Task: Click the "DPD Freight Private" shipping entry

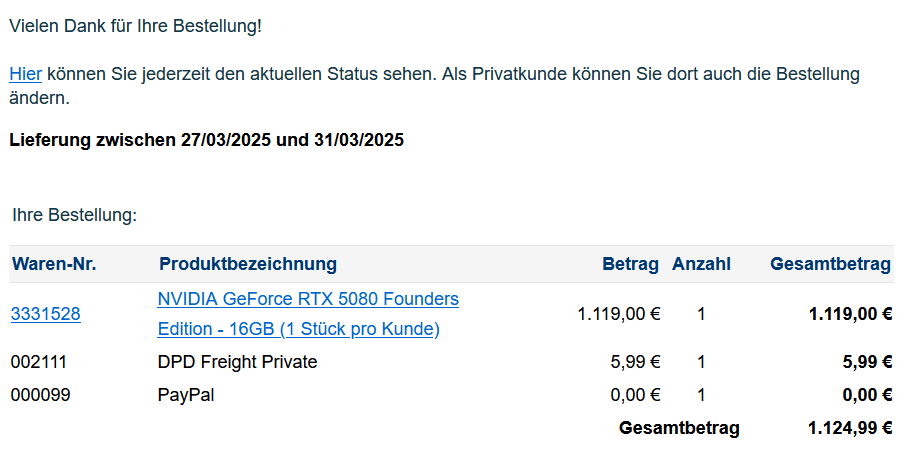Action: pyautogui.click(x=237, y=362)
